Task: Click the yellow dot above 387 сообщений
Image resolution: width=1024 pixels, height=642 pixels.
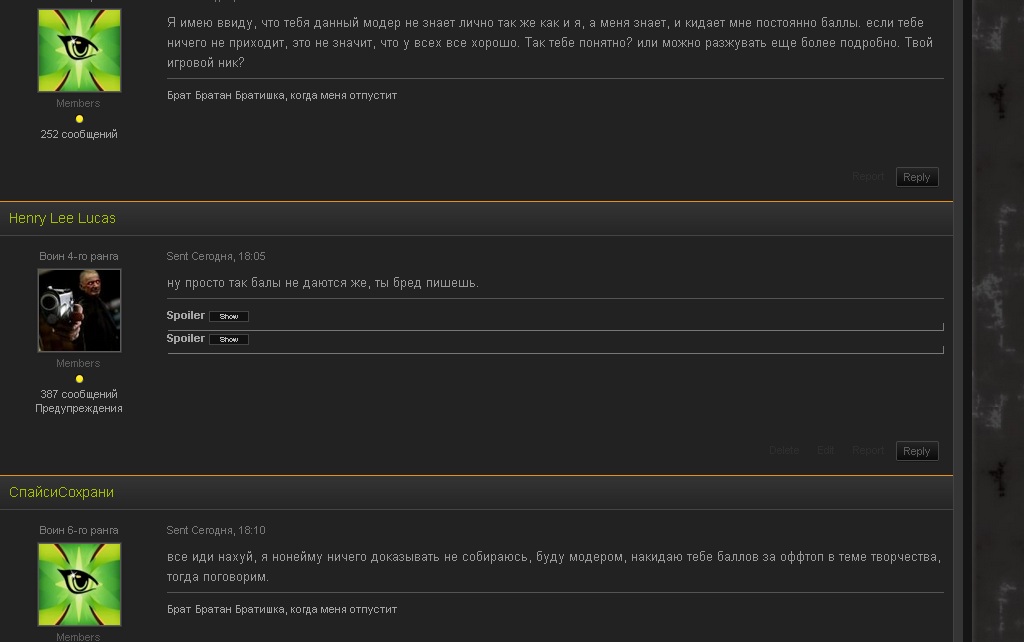Action: point(79,379)
